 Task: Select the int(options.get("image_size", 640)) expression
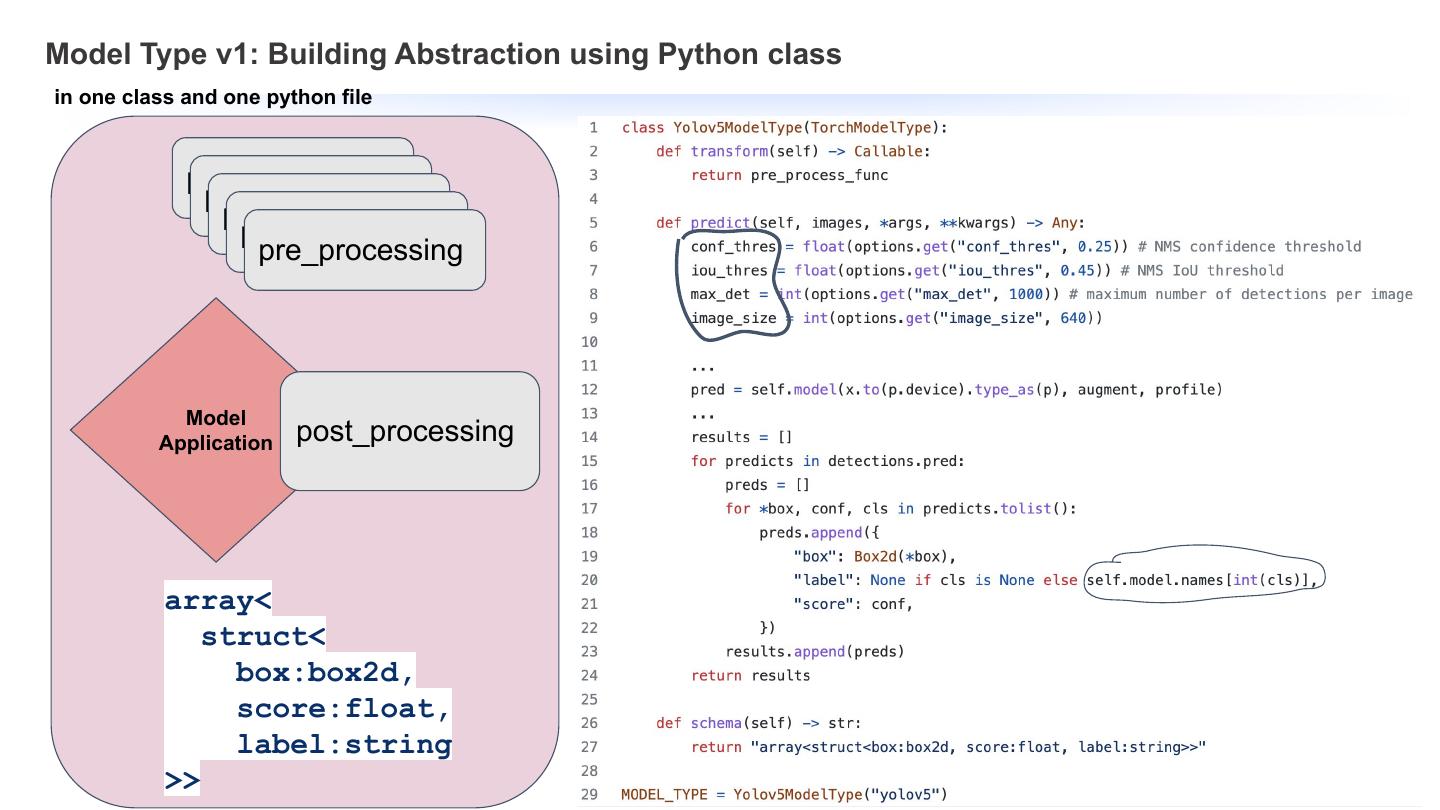952,318
